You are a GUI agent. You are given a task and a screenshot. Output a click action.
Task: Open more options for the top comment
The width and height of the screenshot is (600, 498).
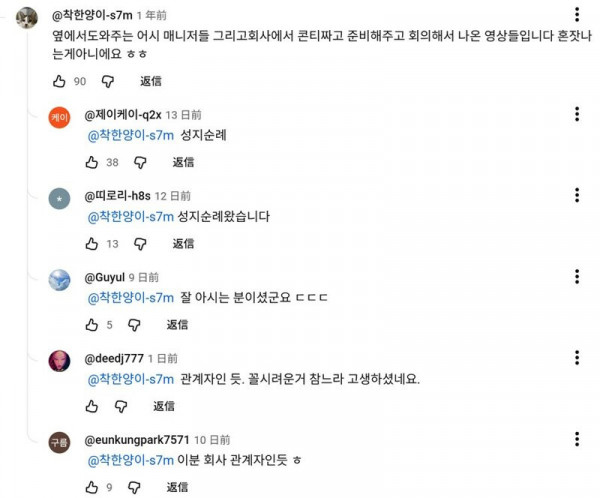tap(577, 15)
